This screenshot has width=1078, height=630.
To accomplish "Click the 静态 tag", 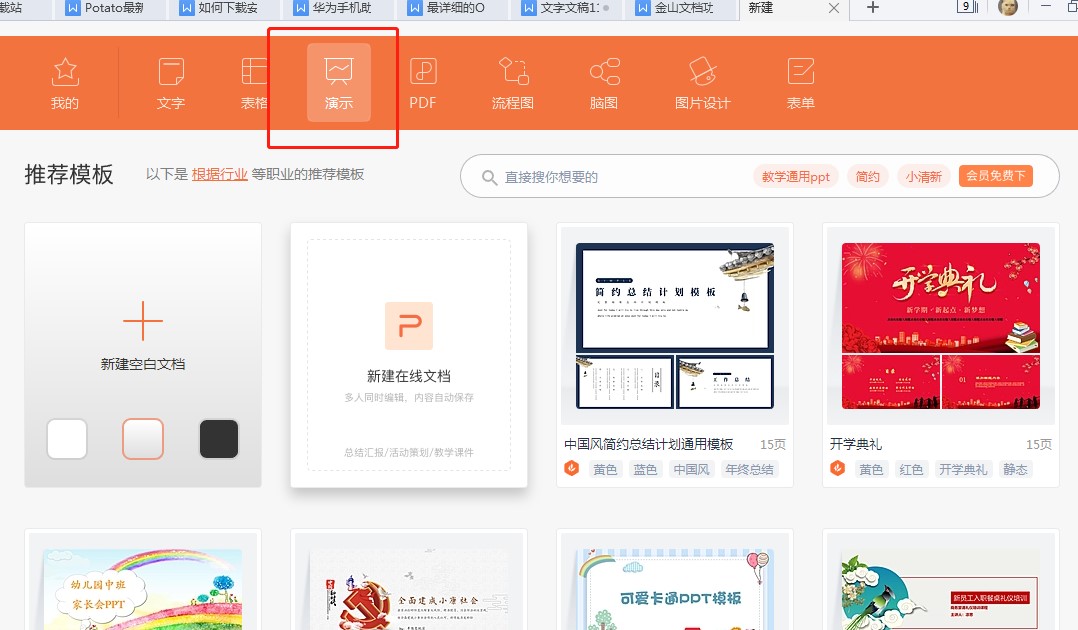I will tap(1015, 469).
